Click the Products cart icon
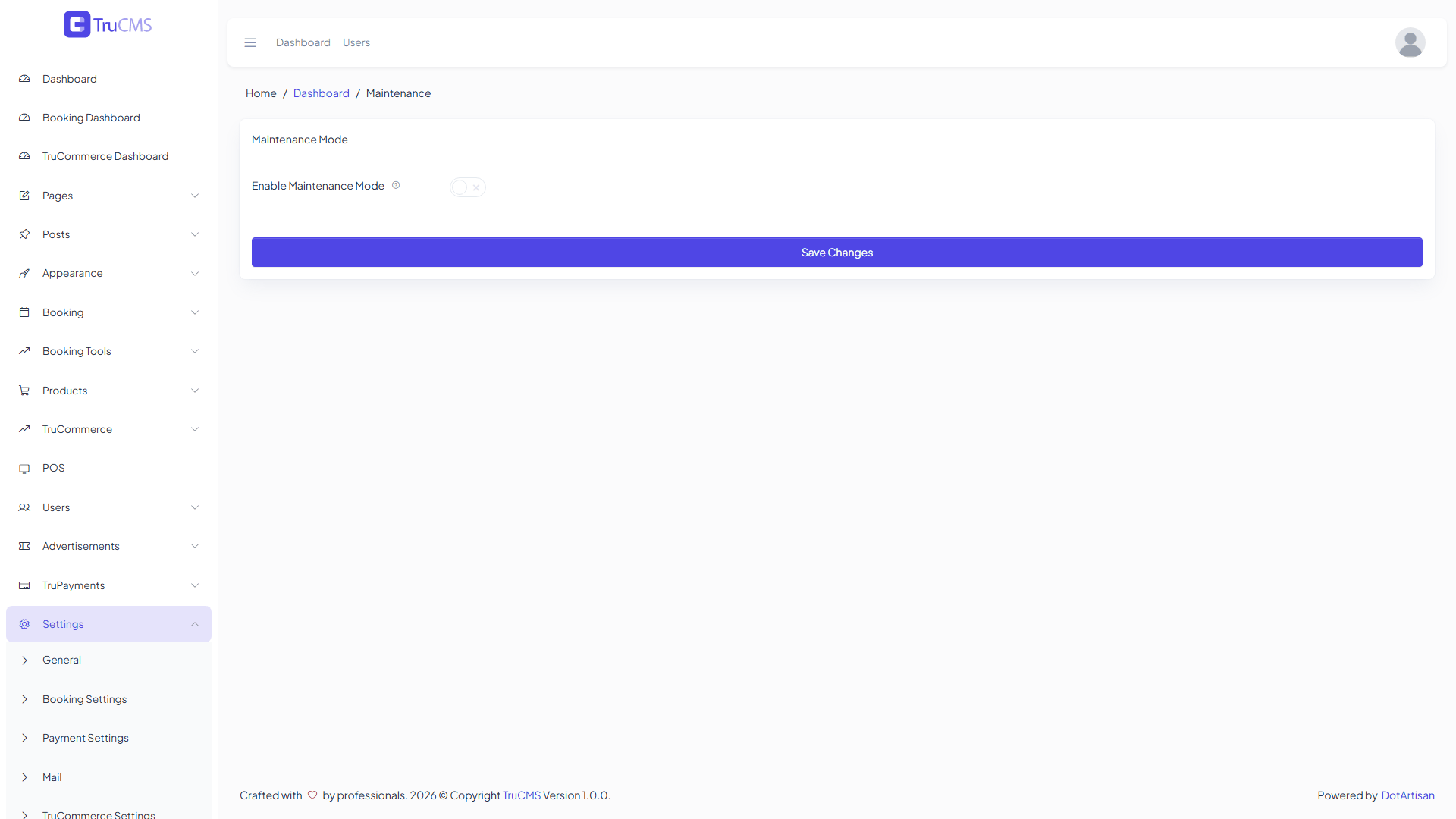This screenshot has width=1456, height=819. (24, 391)
